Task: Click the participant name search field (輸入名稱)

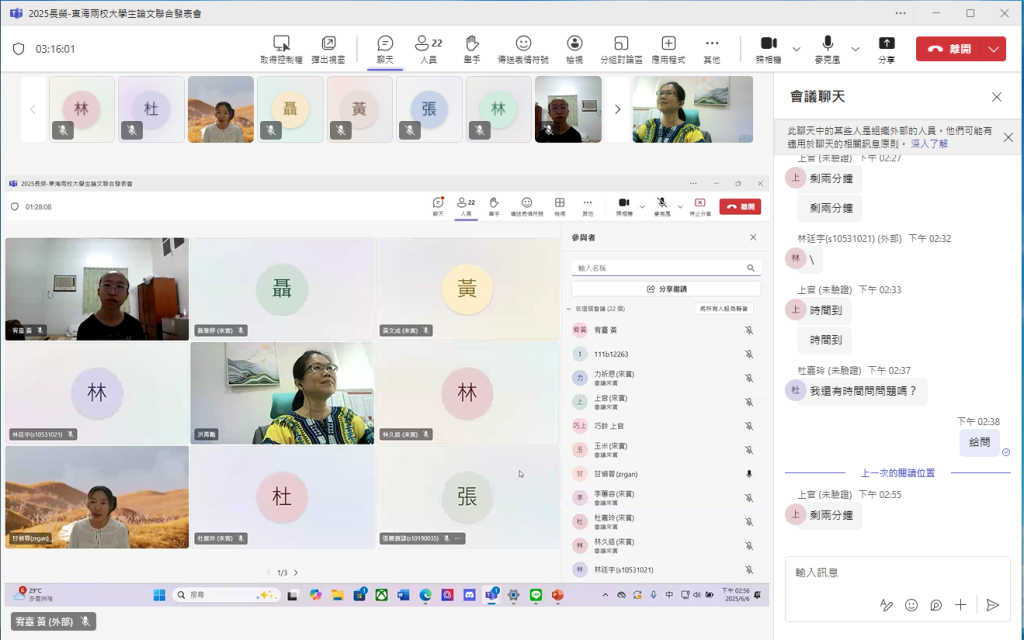Action: coord(665,268)
